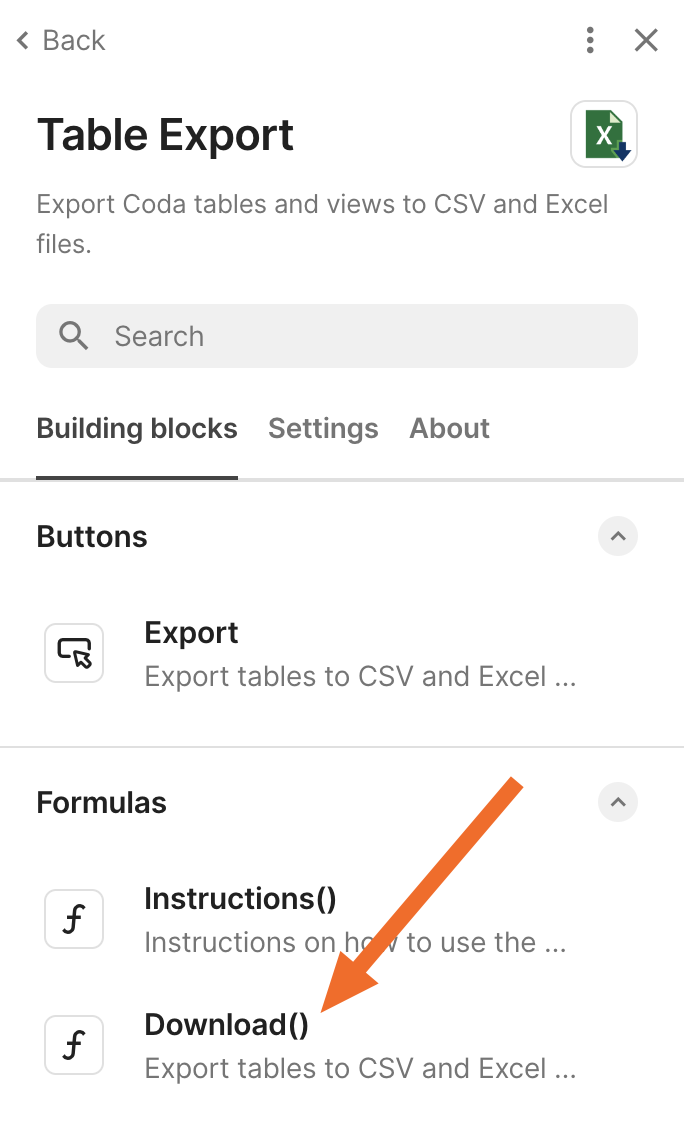Click the Table Export title heading

click(166, 135)
